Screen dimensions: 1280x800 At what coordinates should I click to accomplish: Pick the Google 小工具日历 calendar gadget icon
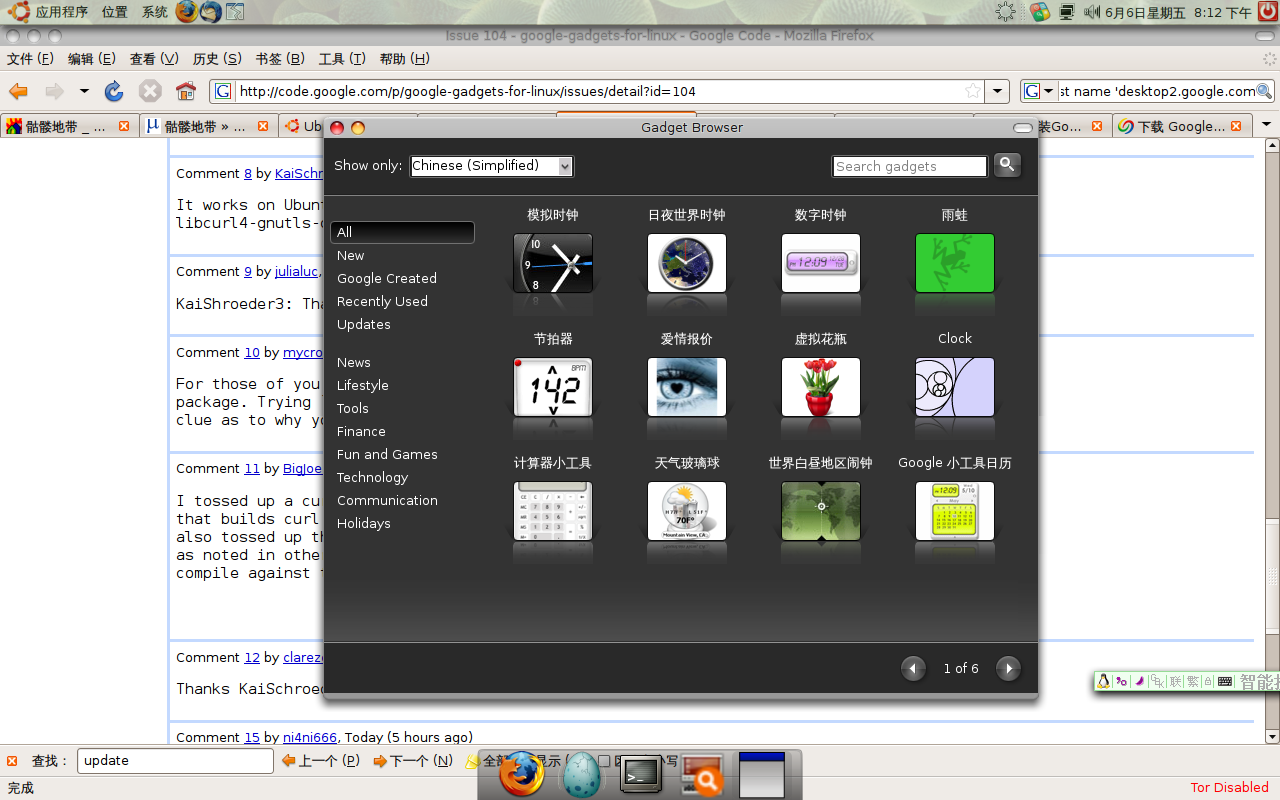(x=955, y=511)
